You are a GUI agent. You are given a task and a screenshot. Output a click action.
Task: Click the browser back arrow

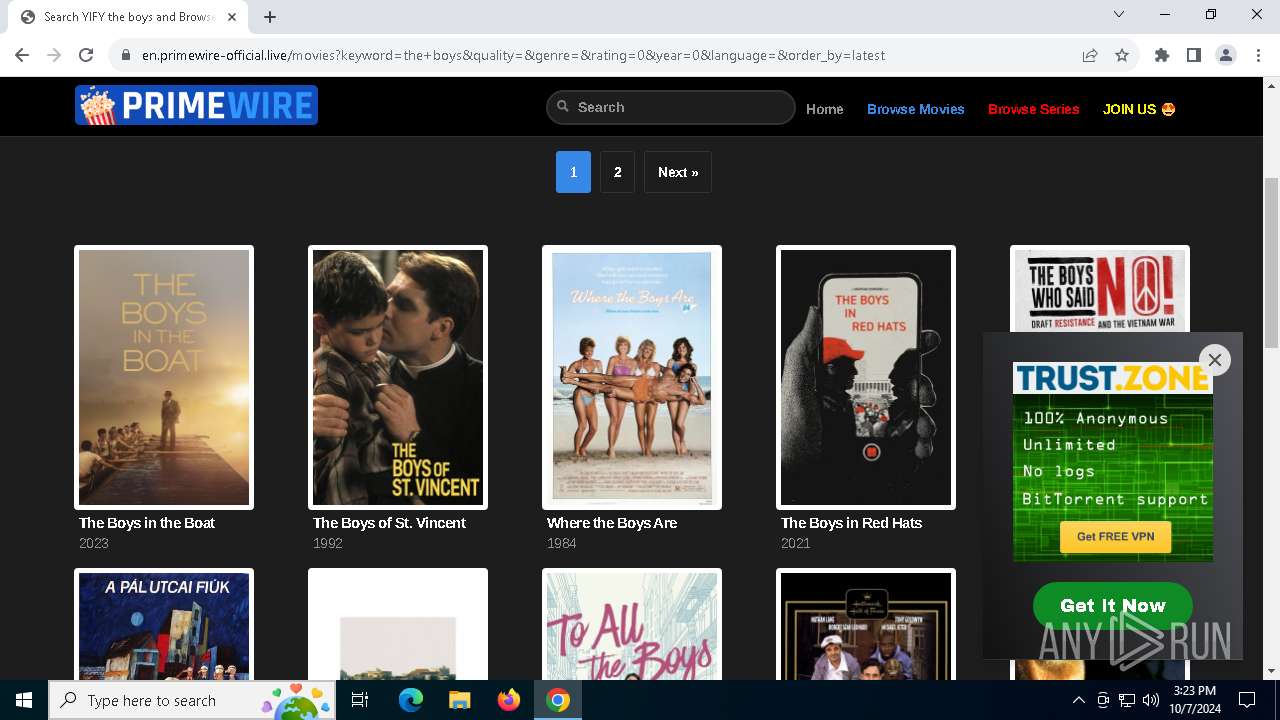point(22,55)
